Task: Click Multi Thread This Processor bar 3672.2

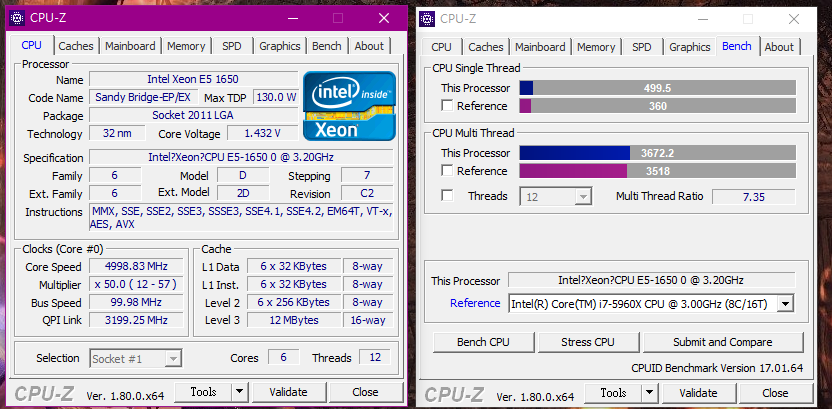Action: (657, 153)
